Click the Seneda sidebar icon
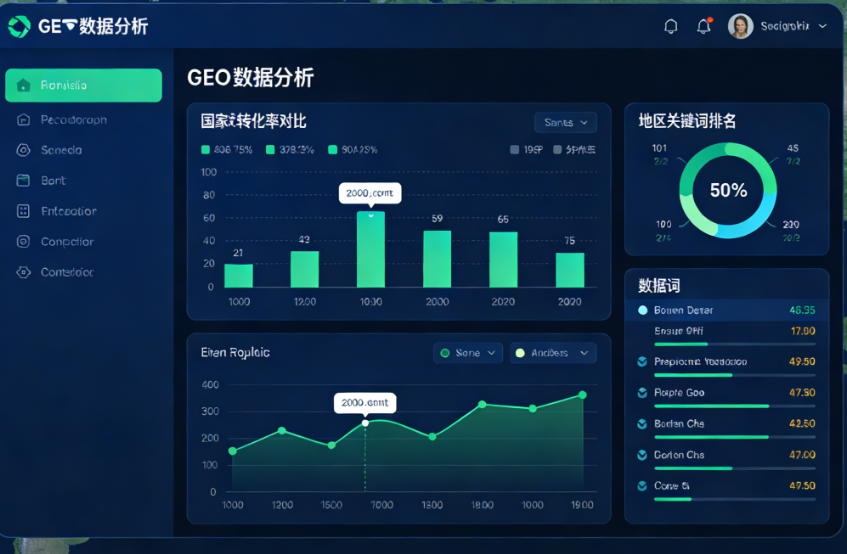The width and height of the screenshot is (847, 554). point(23,150)
